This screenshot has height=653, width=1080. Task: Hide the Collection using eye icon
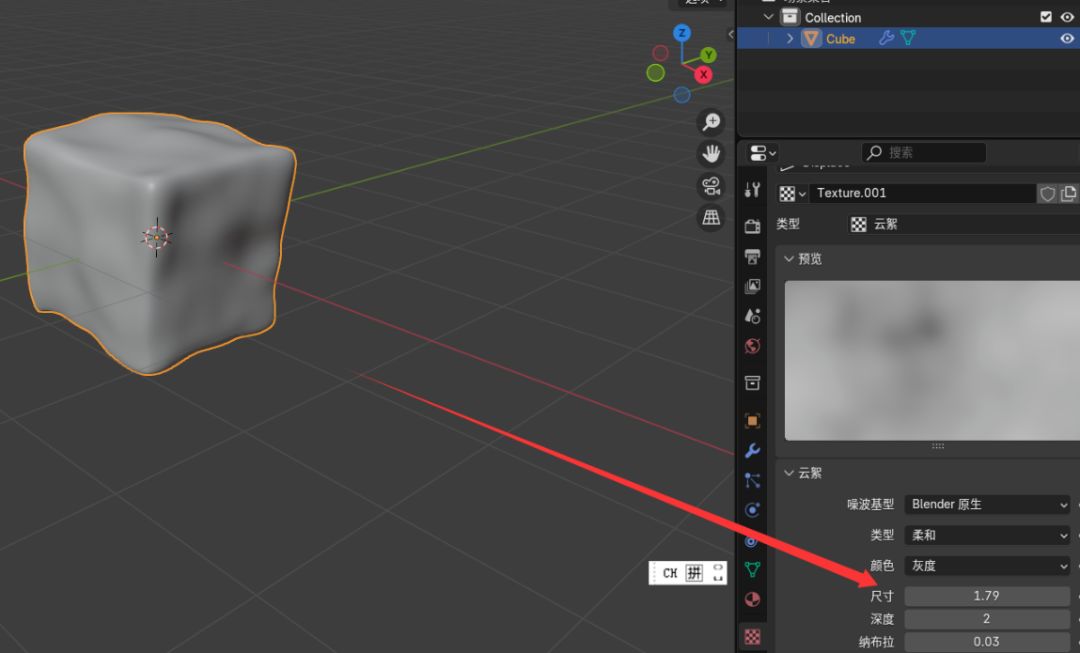(x=1067, y=17)
